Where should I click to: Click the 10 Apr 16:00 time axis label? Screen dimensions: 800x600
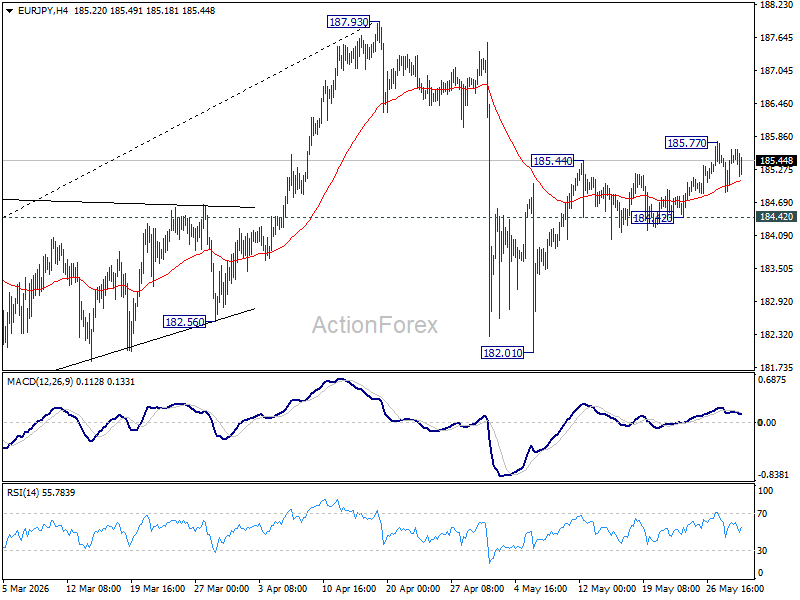(x=349, y=588)
